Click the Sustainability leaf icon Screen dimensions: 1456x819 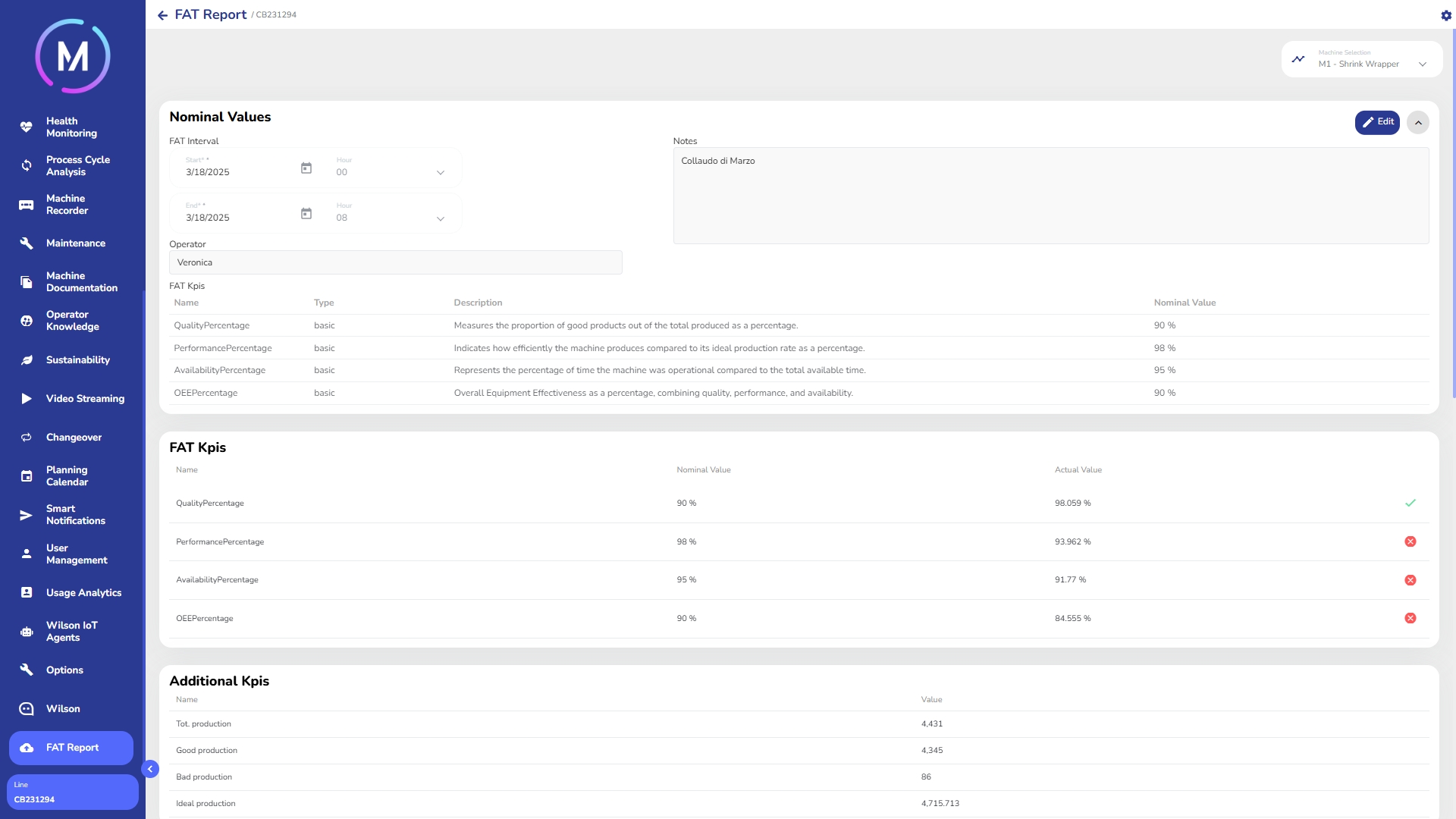(27, 360)
